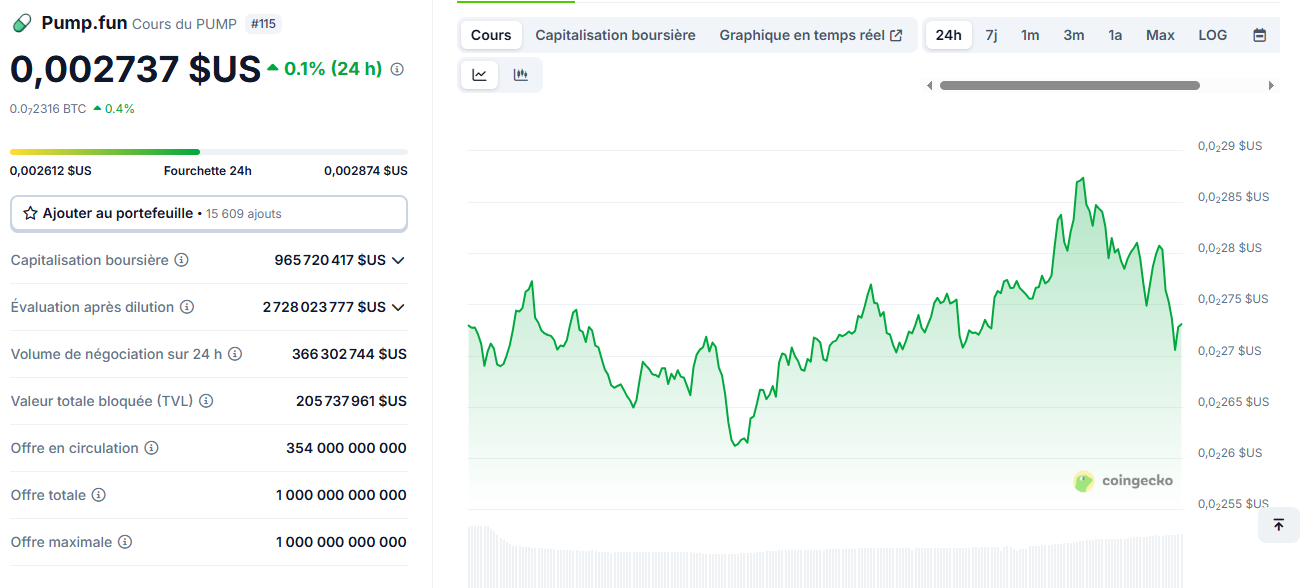Click the scroll-to-top arrow button

pos(1278,524)
